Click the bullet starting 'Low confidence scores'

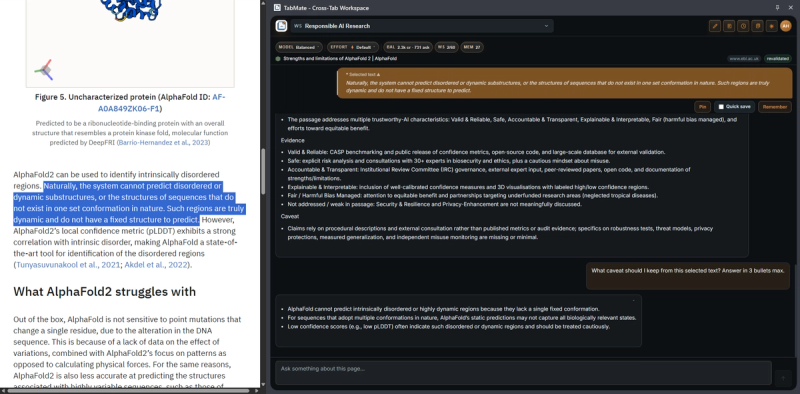pyautogui.click(x=448, y=327)
